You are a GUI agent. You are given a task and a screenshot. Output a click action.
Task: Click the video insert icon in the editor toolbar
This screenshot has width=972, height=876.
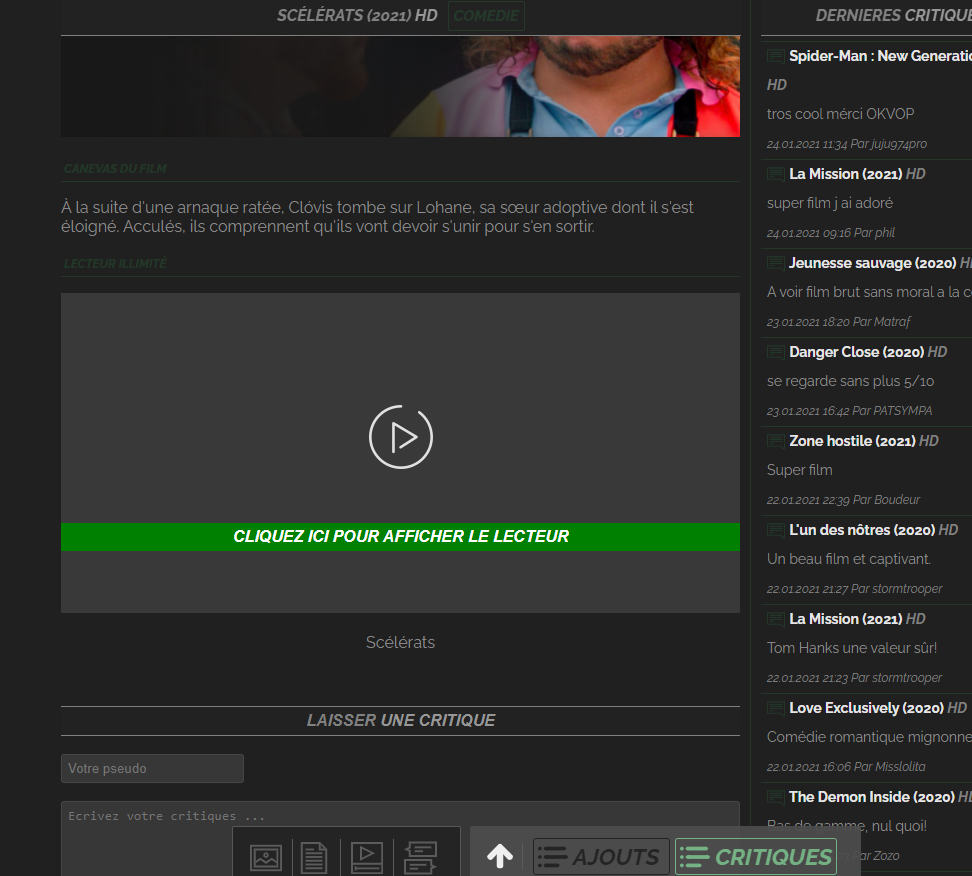click(367, 858)
